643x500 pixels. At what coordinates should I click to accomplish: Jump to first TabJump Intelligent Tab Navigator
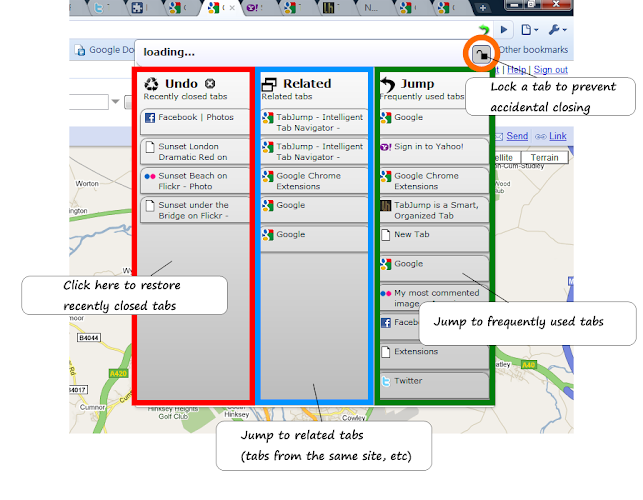[x=314, y=122]
